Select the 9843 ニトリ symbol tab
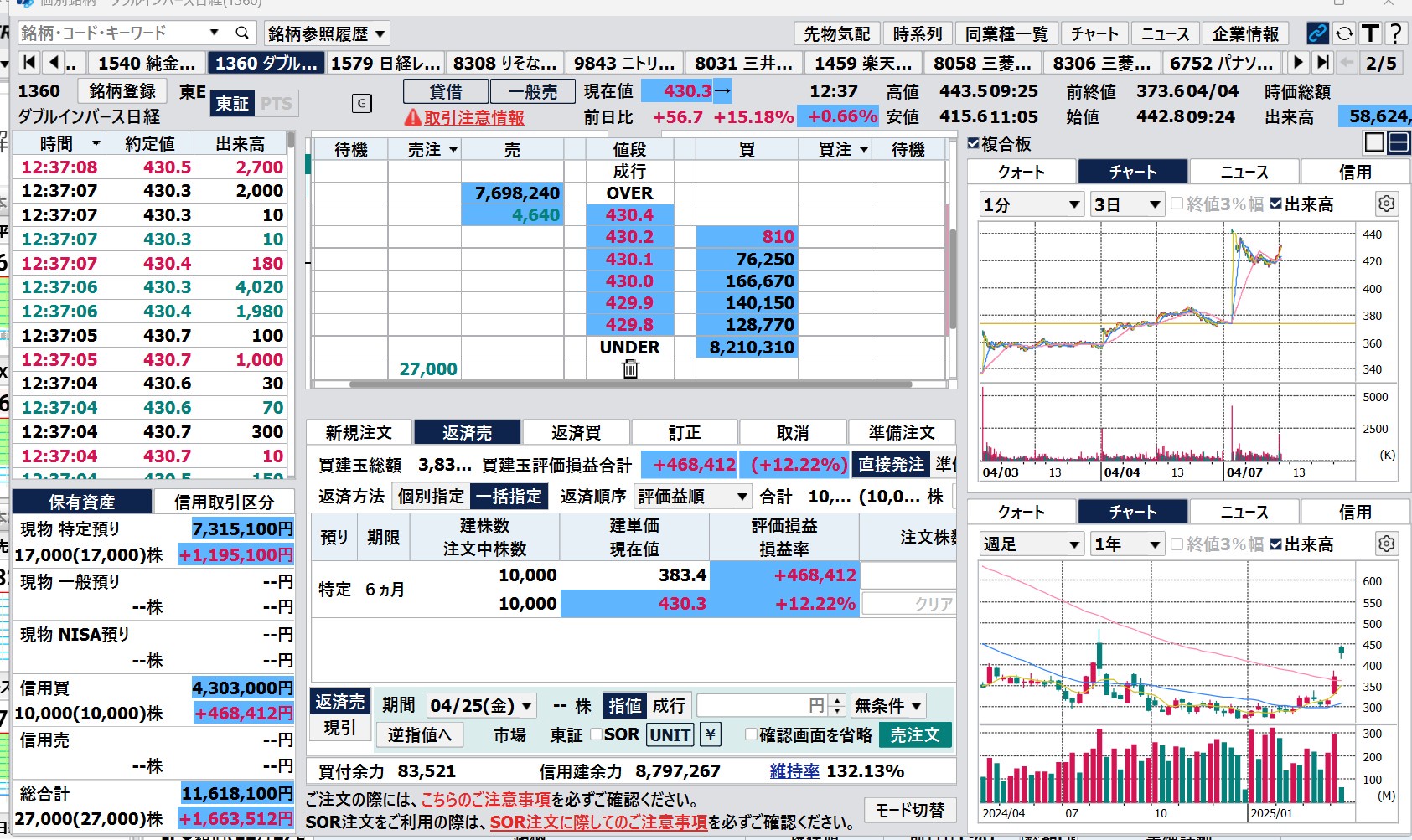The image size is (1412, 840). [624, 63]
